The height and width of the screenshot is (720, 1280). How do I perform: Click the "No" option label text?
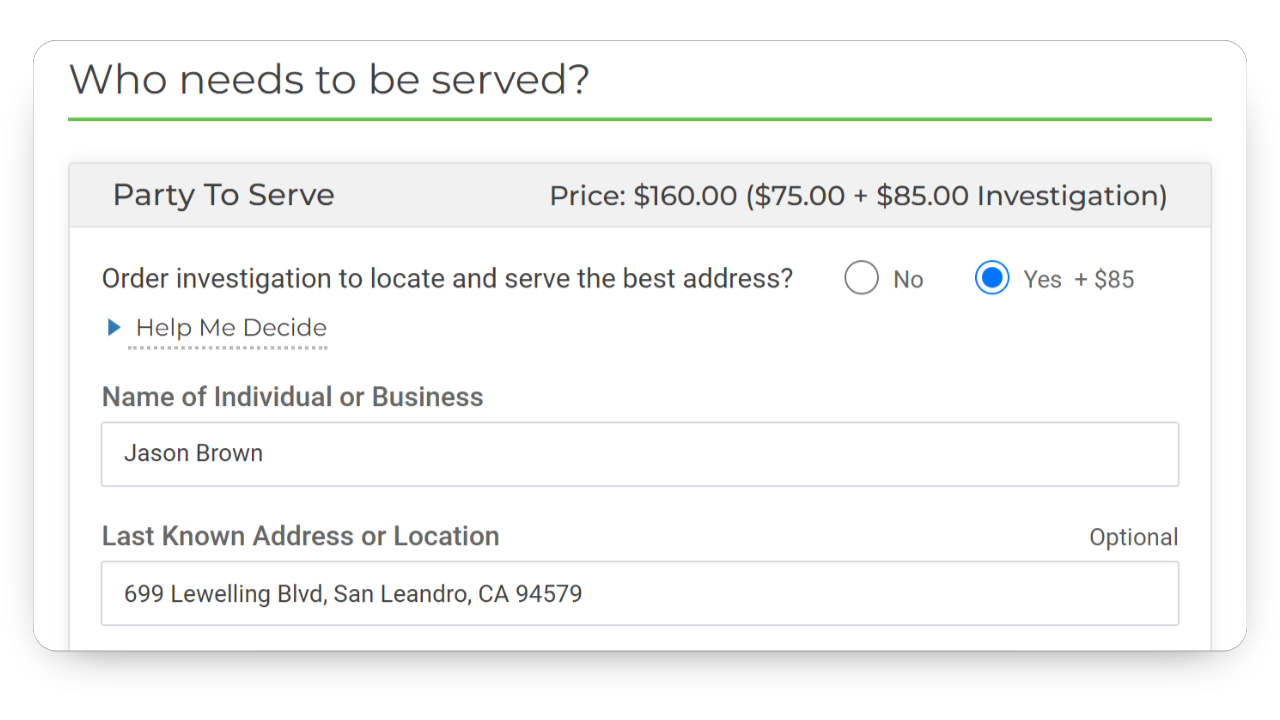(x=908, y=280)
